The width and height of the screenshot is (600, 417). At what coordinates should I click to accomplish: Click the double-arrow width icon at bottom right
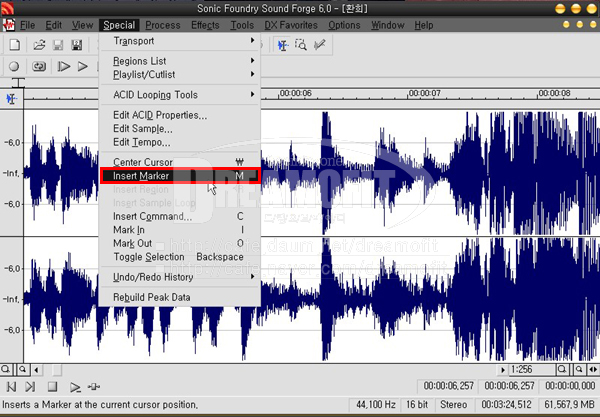(x=593, y=369)
